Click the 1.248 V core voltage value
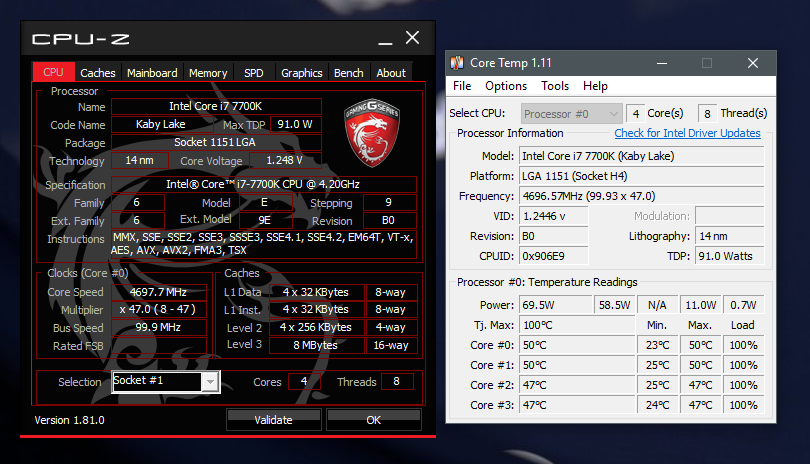This screenshot has width=810, height=464. (x=285, y=160)
